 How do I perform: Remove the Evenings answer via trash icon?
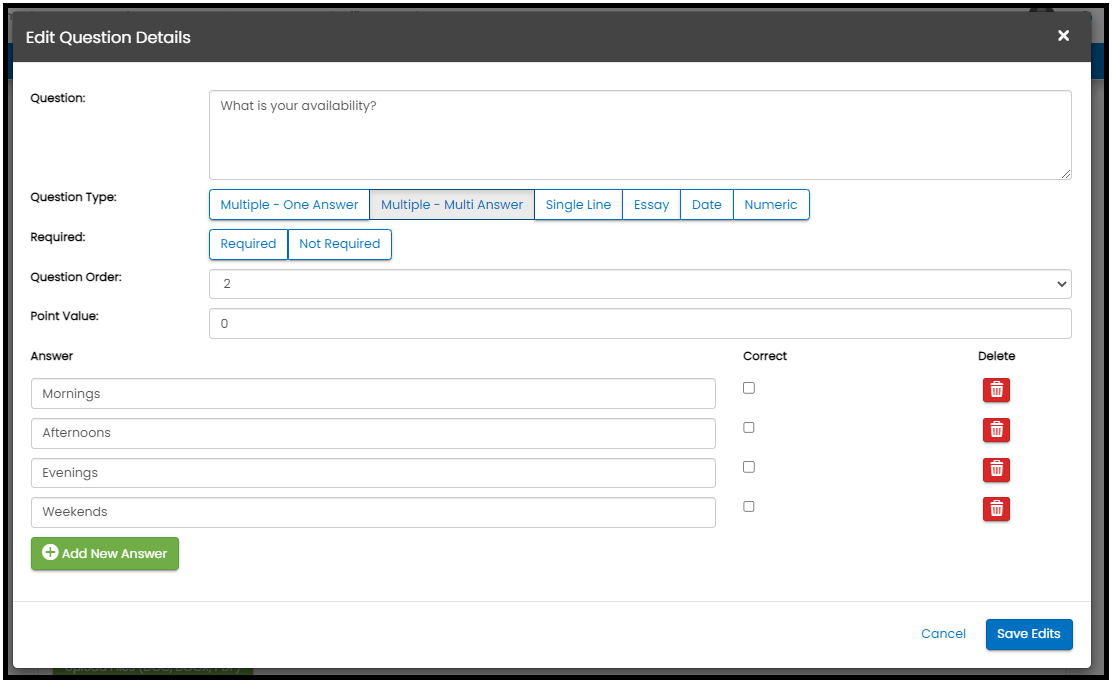(996, 469)
